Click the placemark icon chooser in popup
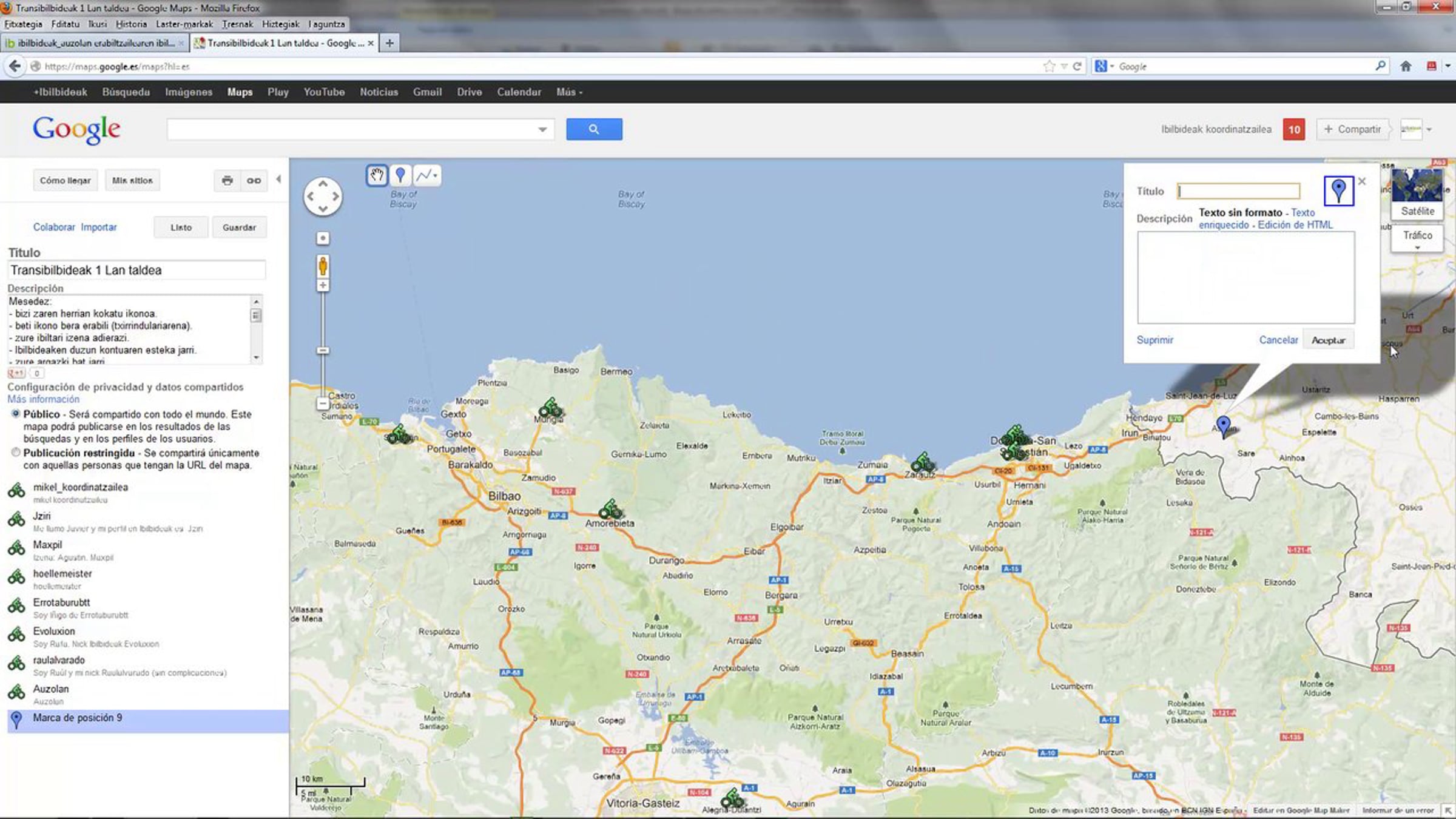 1338,191
